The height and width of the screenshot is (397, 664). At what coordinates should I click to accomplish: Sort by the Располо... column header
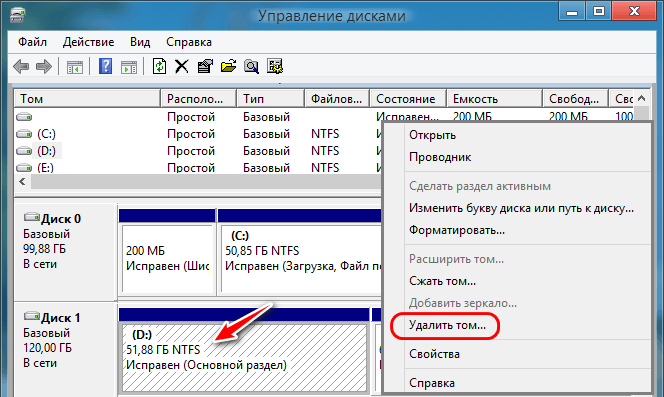click(x=198, y=99)
